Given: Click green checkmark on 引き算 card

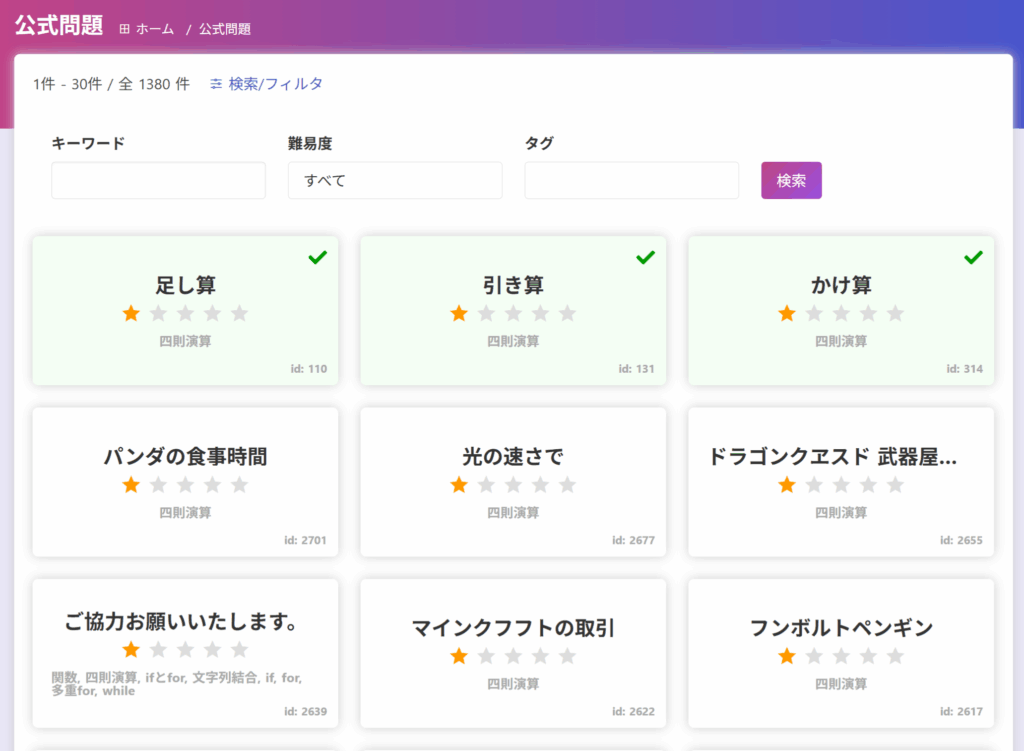Looking at the screenshot, I should pos(646,258).
